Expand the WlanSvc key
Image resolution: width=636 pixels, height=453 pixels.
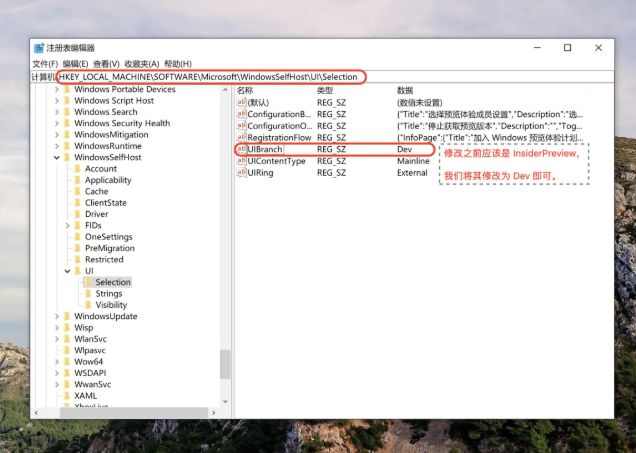click(57, 339)
